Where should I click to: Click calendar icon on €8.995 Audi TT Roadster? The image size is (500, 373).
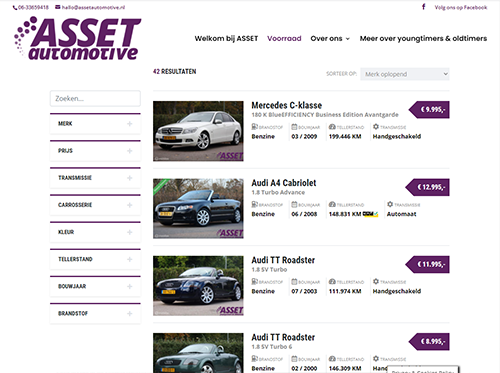[x=294, y=359]
